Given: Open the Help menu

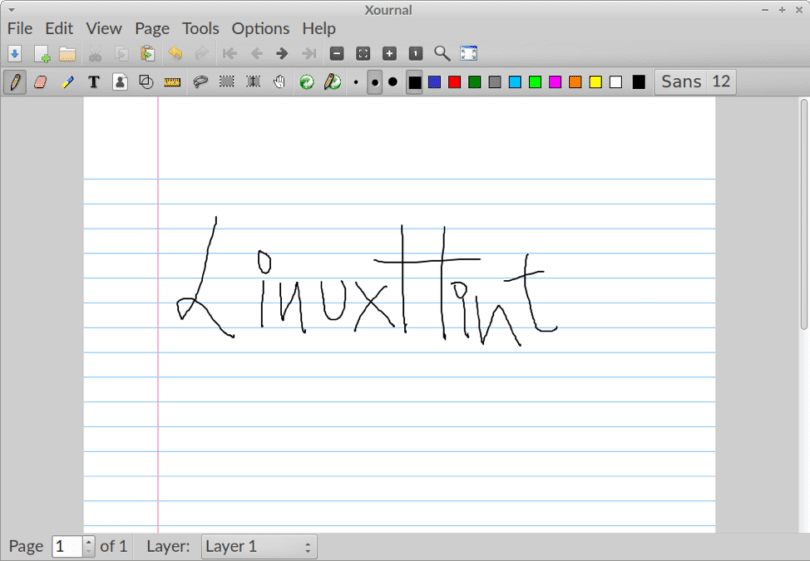Looking at the screenshot, I should click(319, 28).
